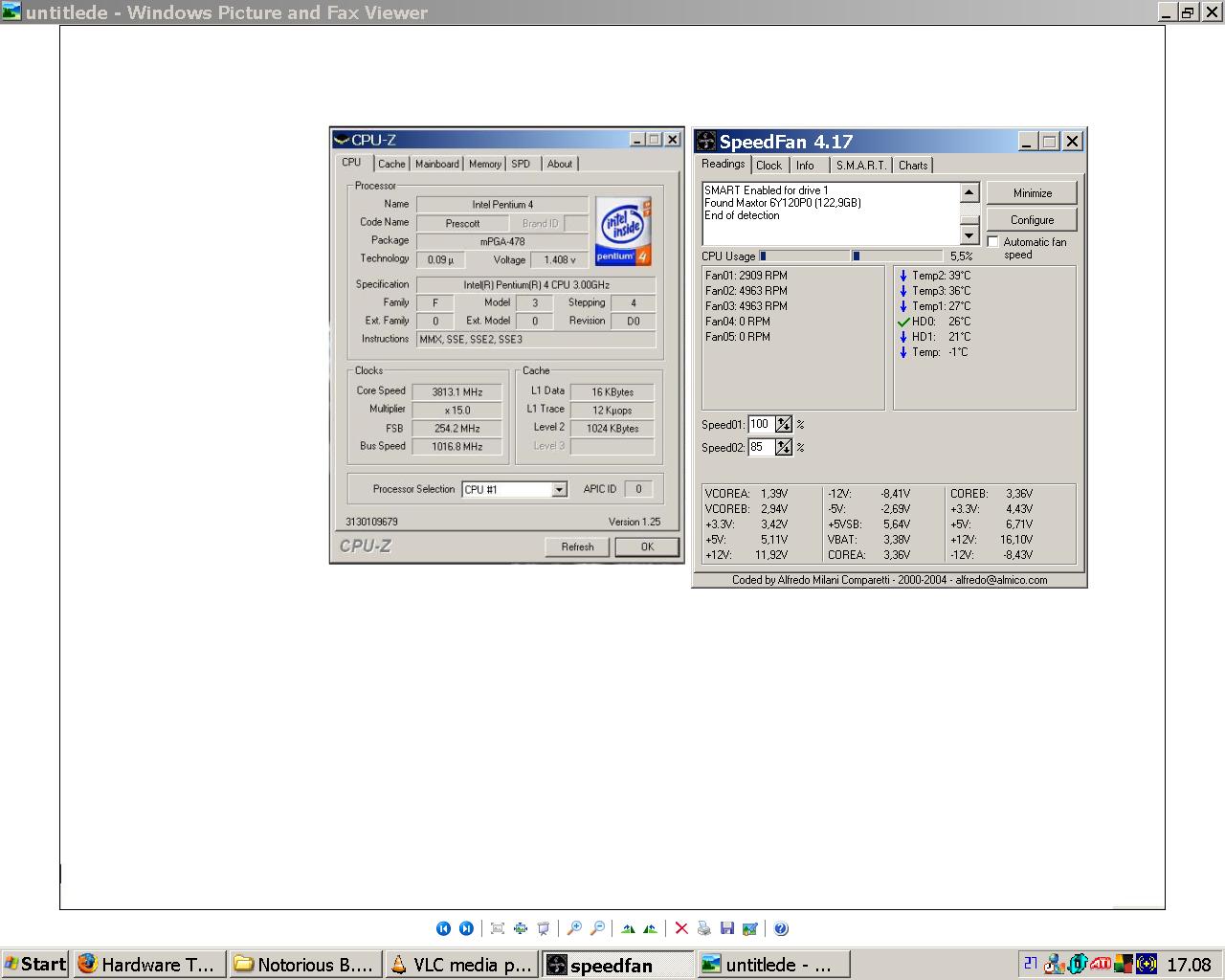Click the second CPU Usage bar
The height and width of the screenshot is (980, 1225).
click(x=898, y=256)
